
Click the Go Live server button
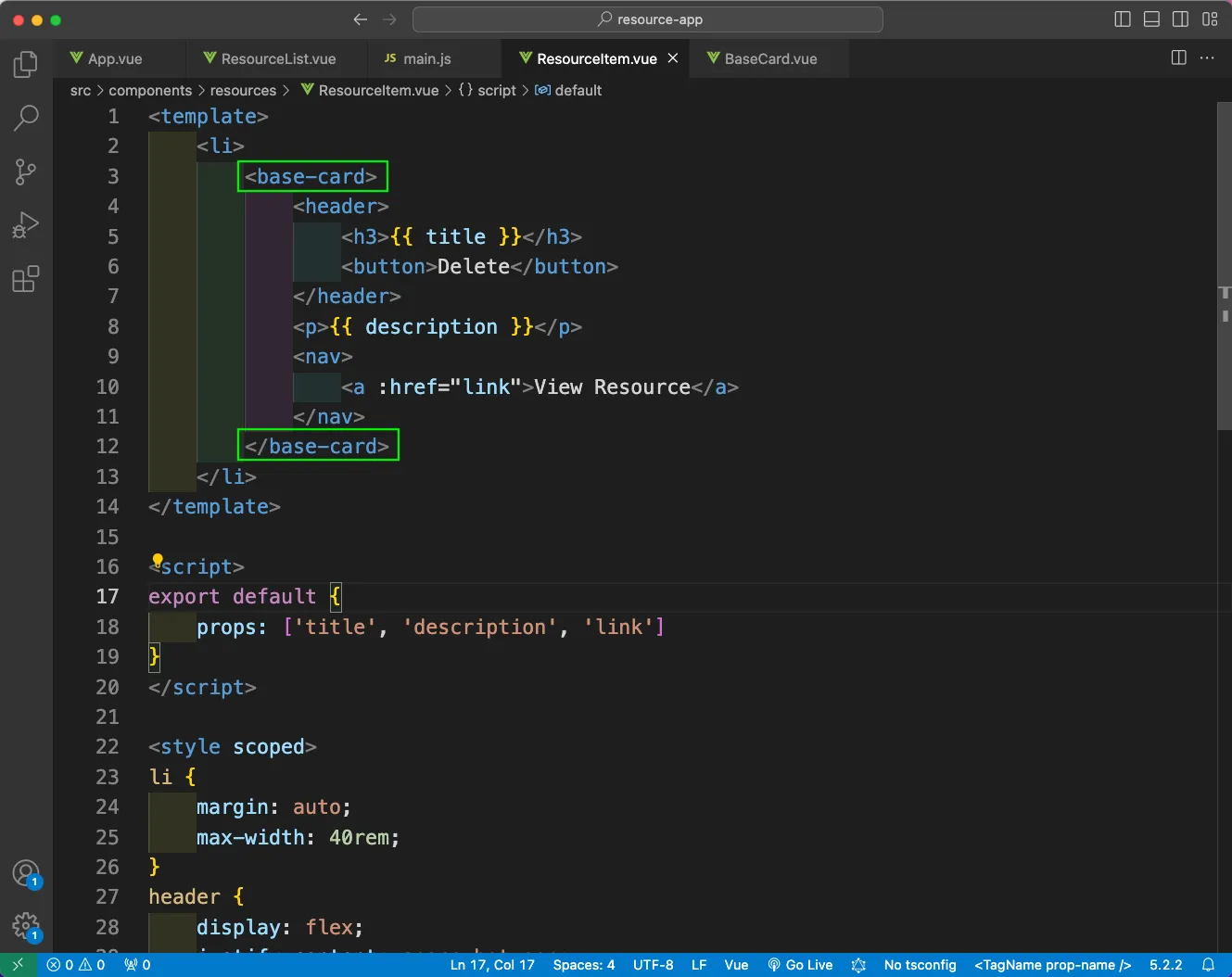coord(800,965)
